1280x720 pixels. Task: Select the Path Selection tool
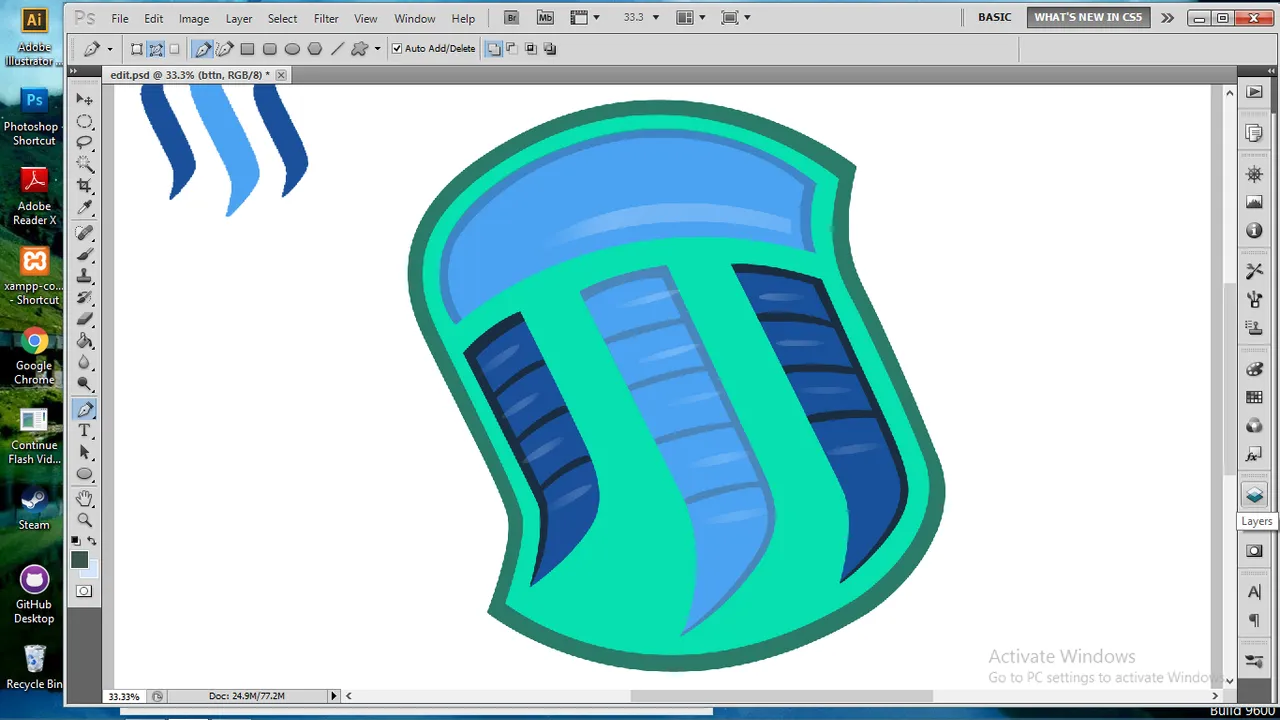(85, 453)
